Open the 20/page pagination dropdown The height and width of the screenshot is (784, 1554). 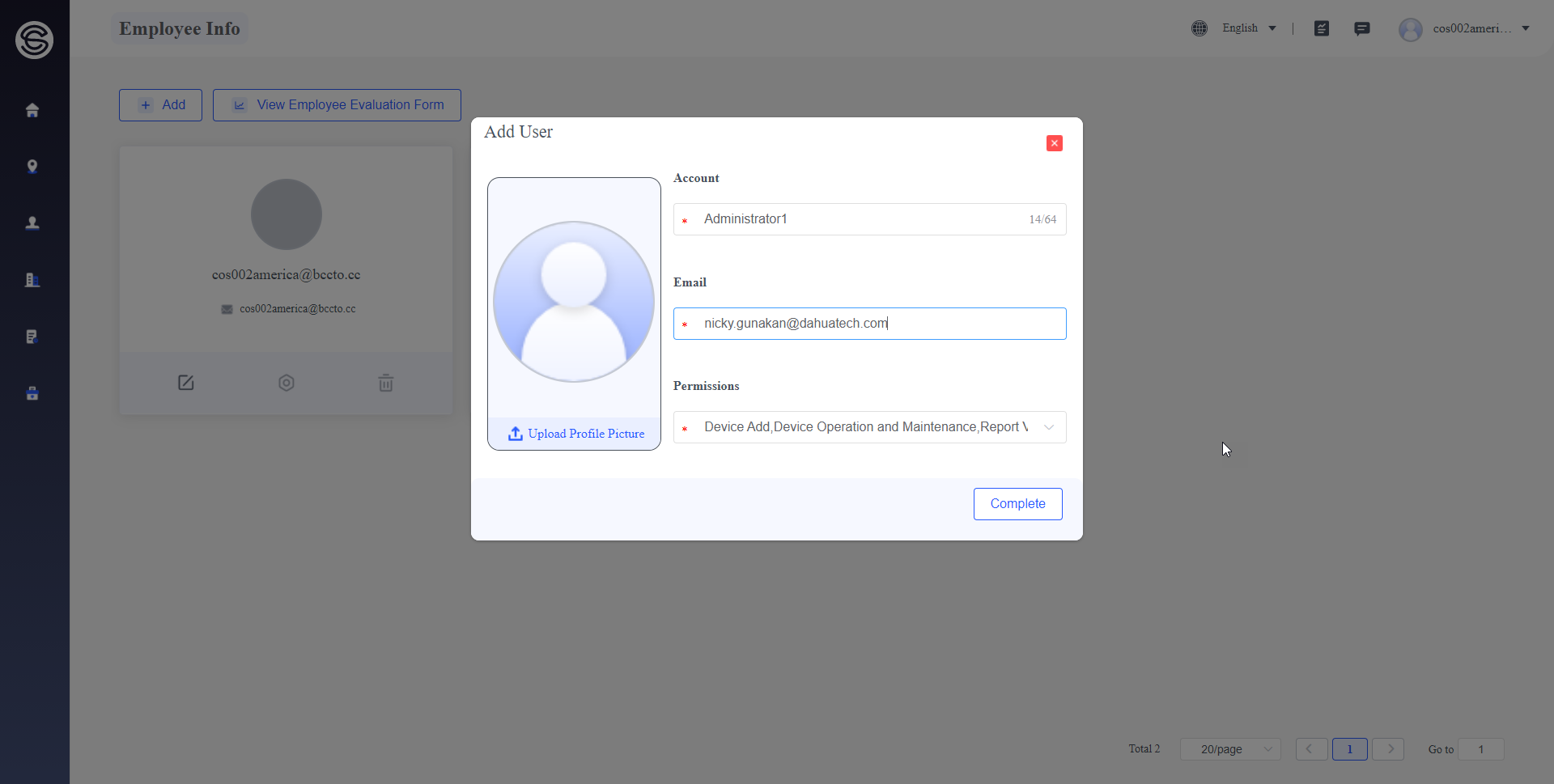pos(1230,749)
